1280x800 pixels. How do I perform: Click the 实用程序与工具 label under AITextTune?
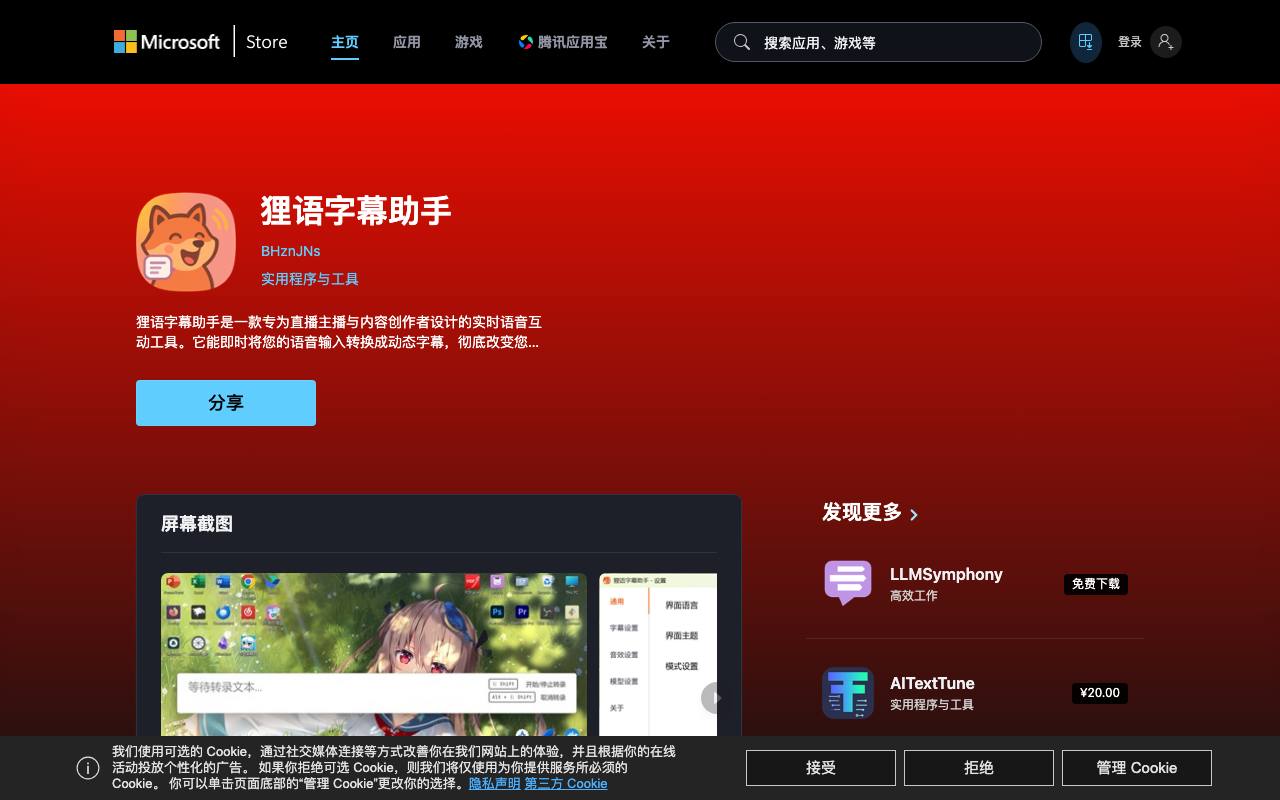[932, 705]
